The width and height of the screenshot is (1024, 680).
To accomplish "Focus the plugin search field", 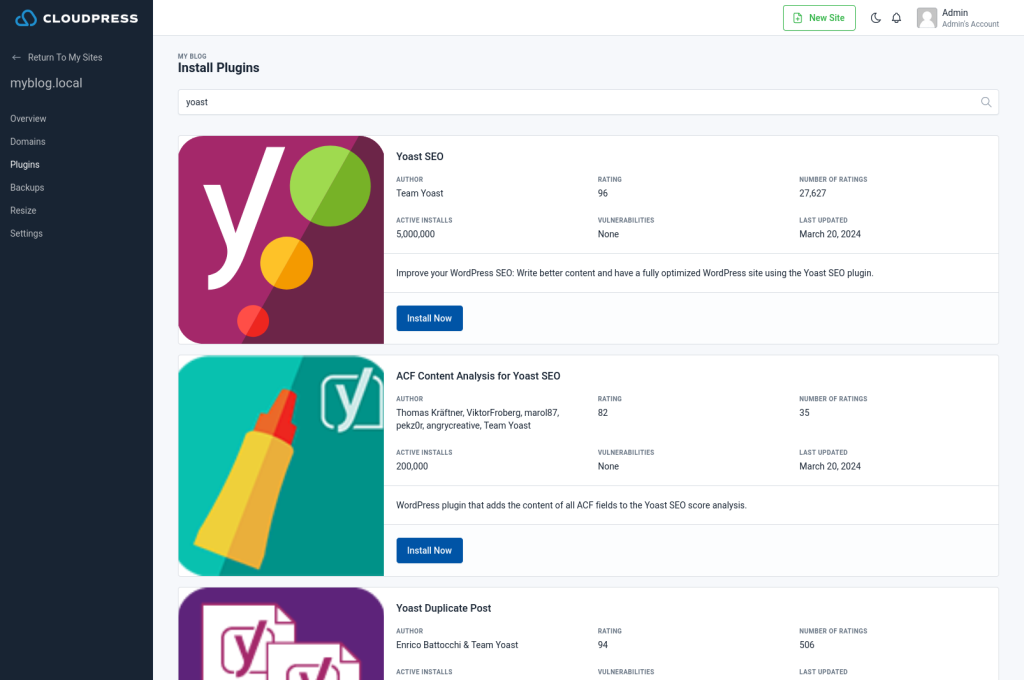I will point(588,102).
